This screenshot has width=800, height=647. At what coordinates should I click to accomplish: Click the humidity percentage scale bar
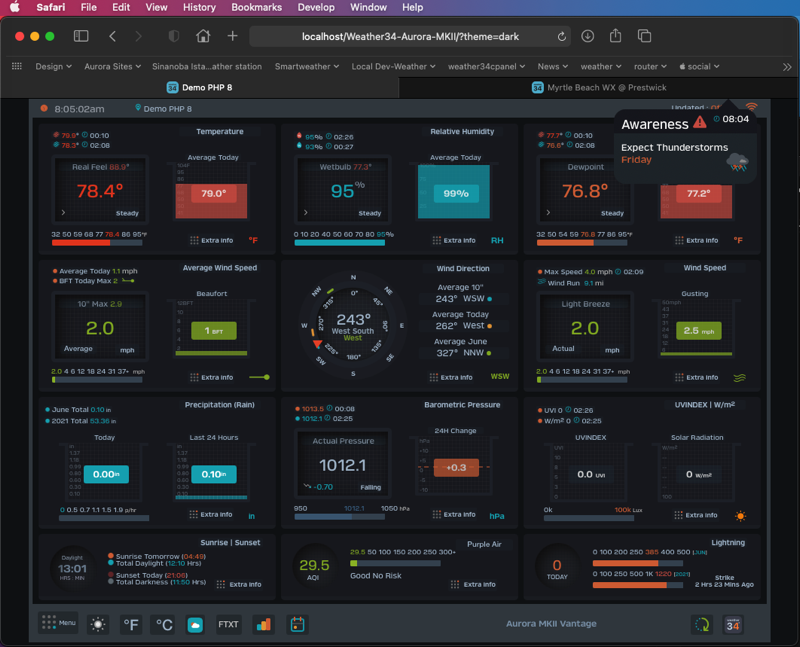coord(339,243)
